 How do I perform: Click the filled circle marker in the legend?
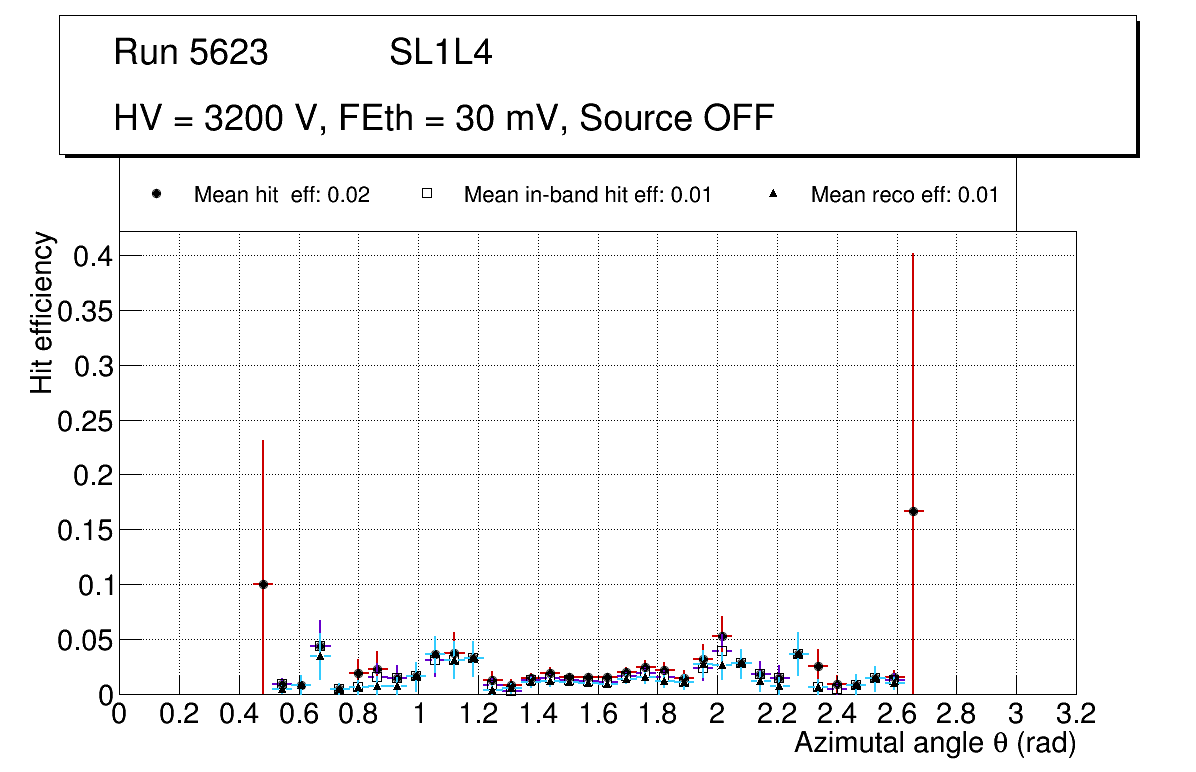click(156, 194)
